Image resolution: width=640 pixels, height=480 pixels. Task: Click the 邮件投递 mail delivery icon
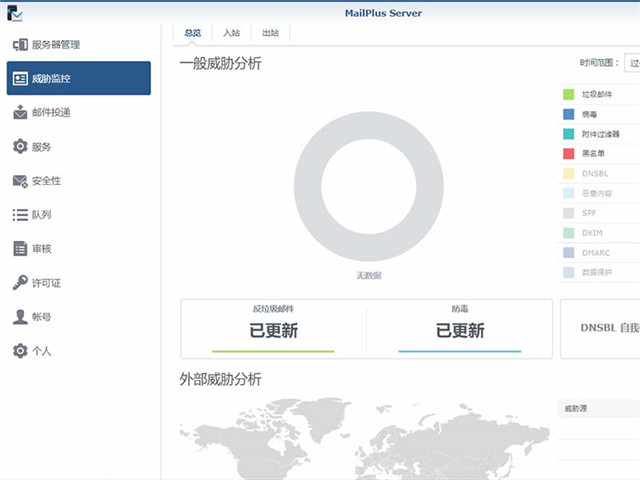pos(20,112)
